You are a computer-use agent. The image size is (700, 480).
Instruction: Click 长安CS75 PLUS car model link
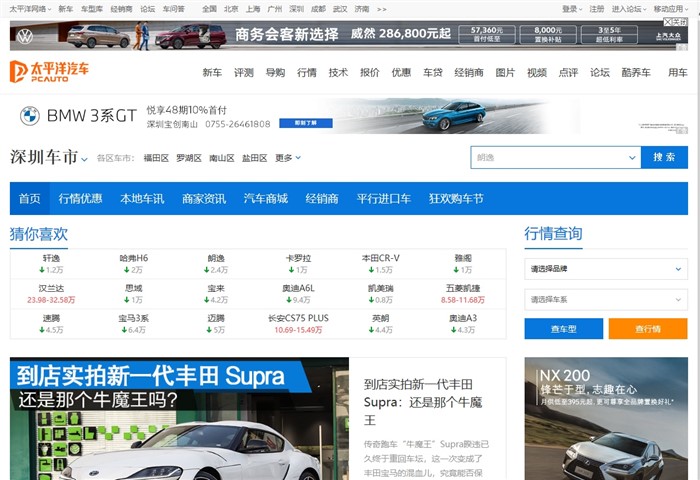(298, 318)
